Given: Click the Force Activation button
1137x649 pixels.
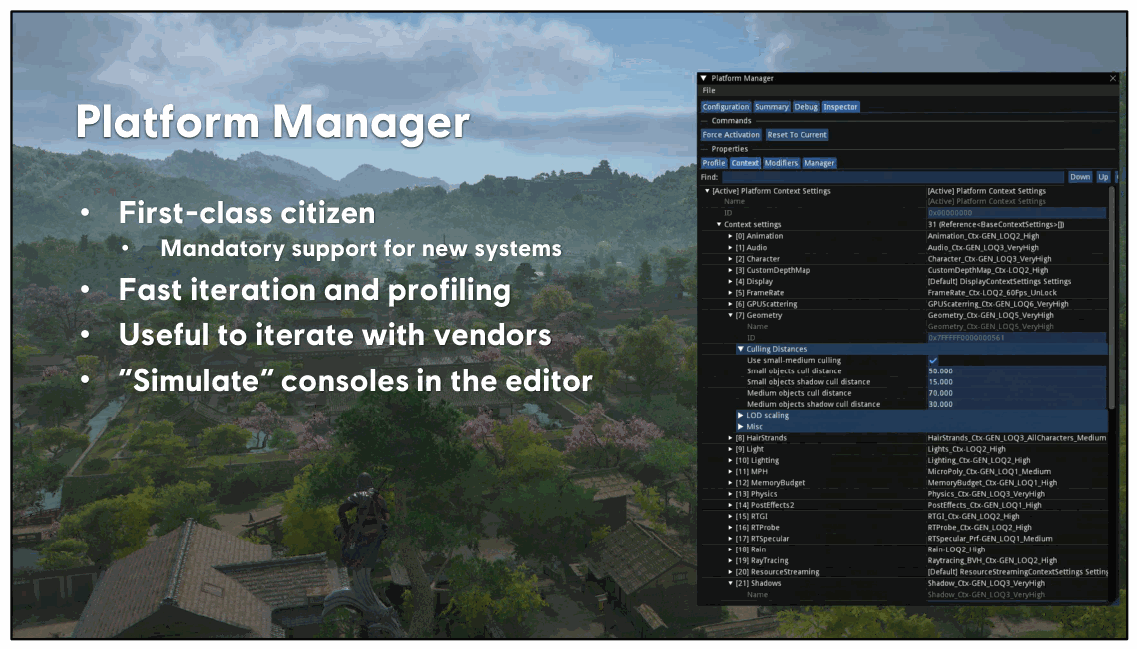Looking at the screenshot, I should point(731,135).
